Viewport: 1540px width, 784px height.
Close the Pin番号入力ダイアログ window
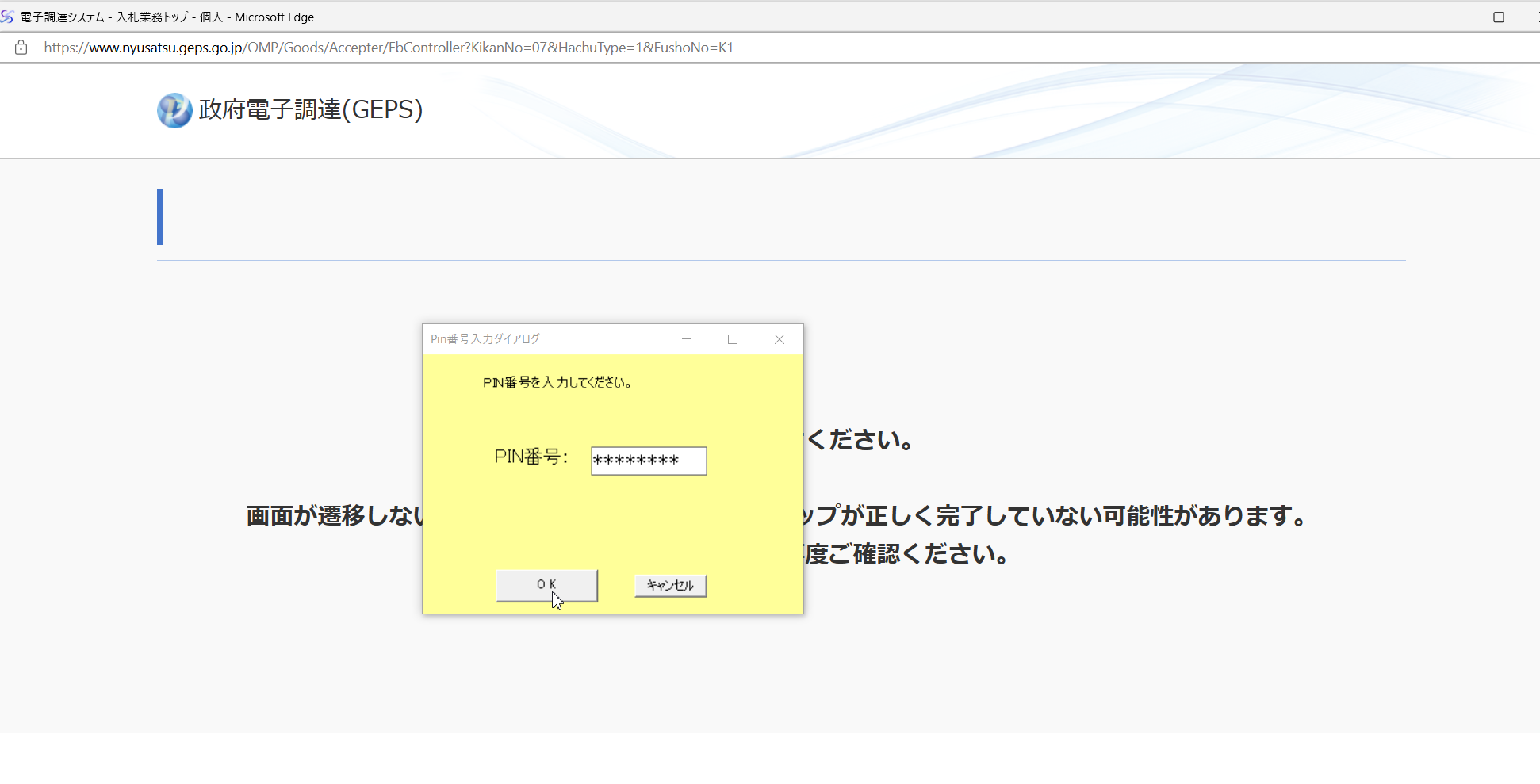tap(779, 339)
